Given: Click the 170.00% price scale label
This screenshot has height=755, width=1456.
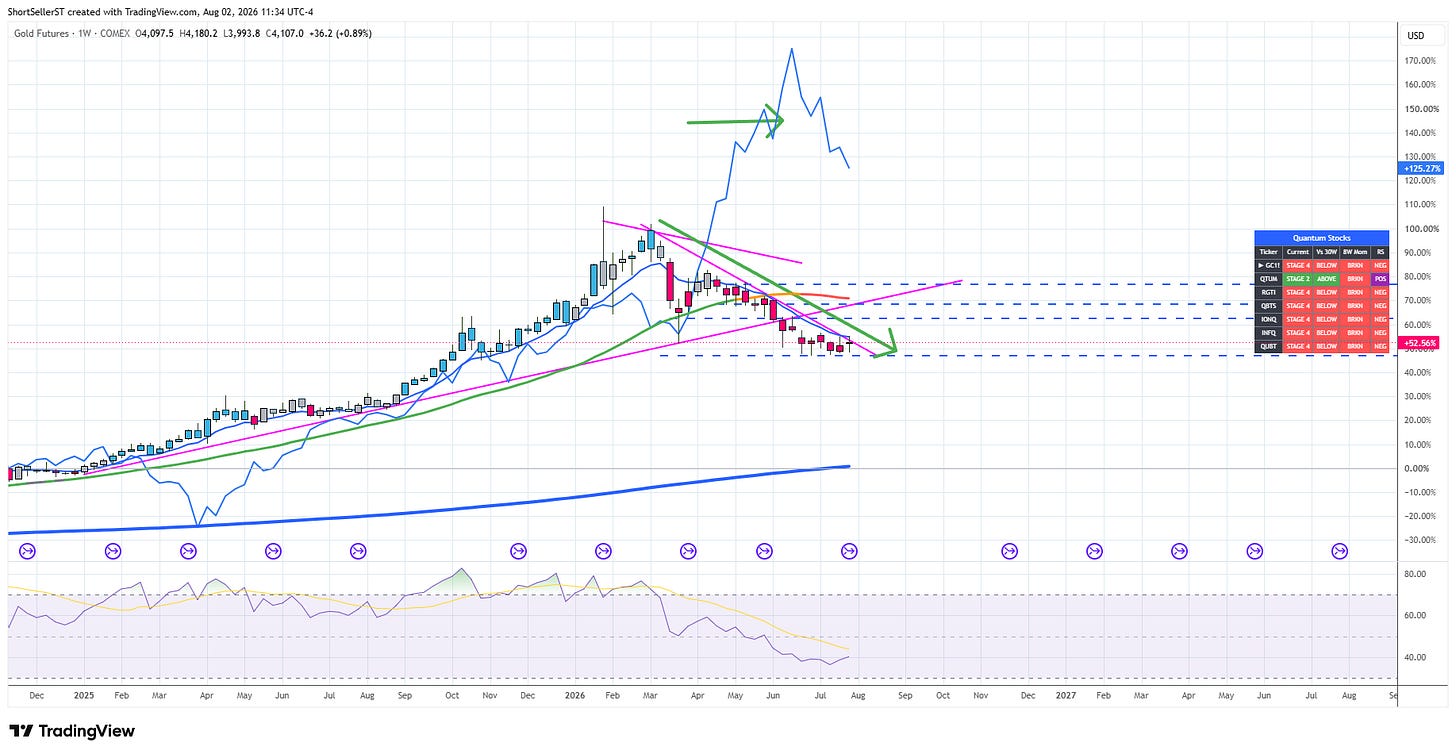Looking at the screenshot, I should click(x=1420, y=60).
